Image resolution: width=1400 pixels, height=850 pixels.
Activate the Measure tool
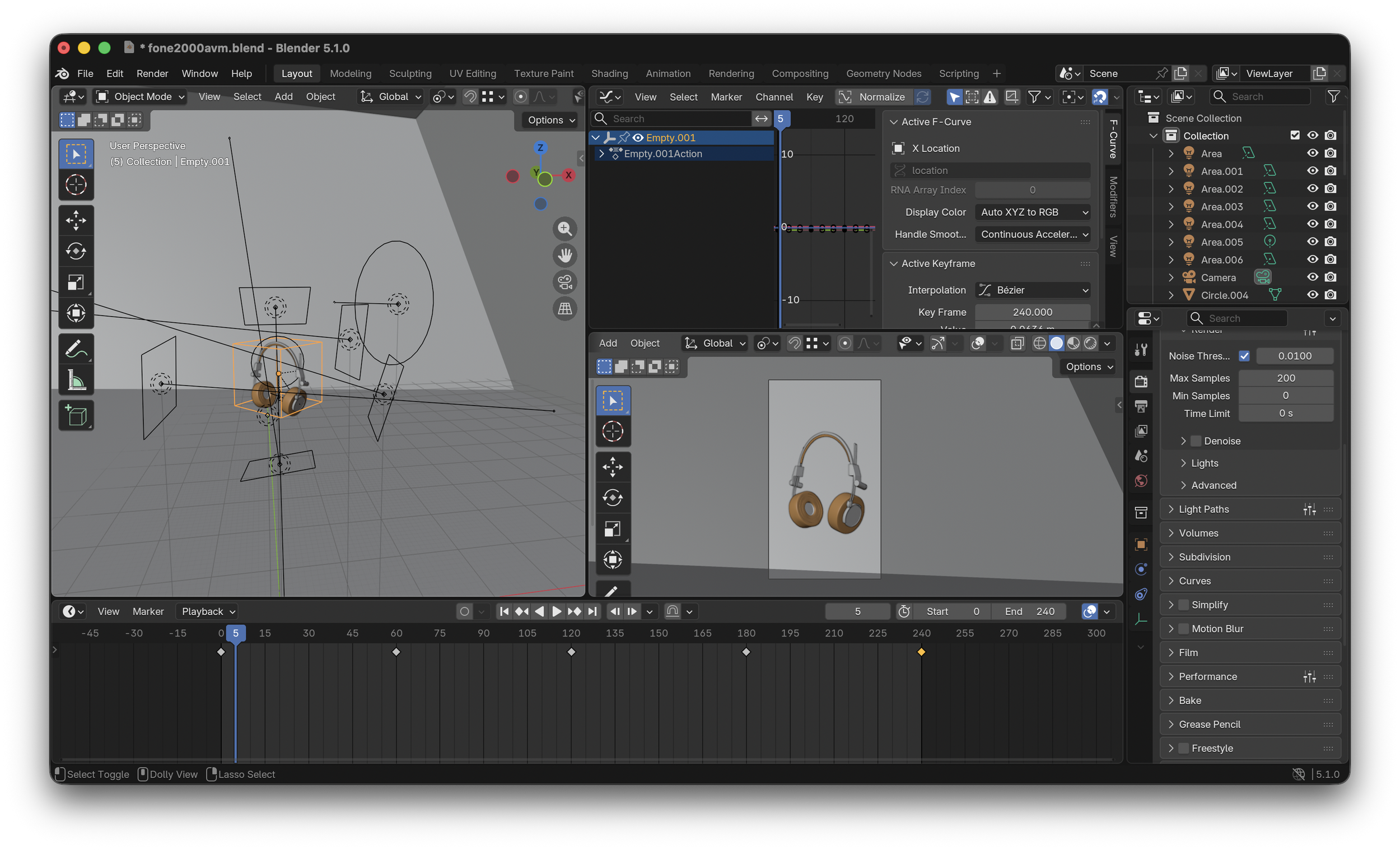pyautogui.click(x=76, y=380)
